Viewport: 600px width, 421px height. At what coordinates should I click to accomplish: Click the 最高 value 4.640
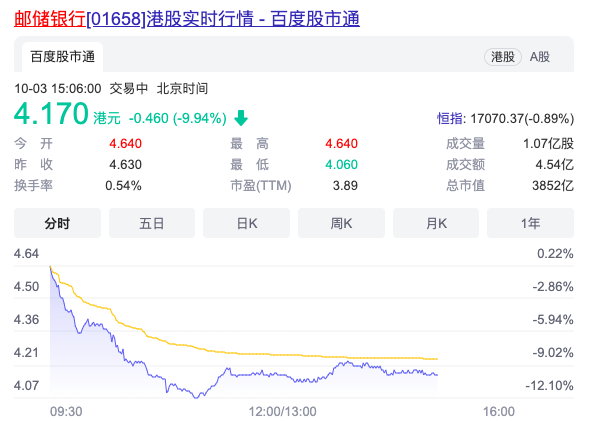341,144
